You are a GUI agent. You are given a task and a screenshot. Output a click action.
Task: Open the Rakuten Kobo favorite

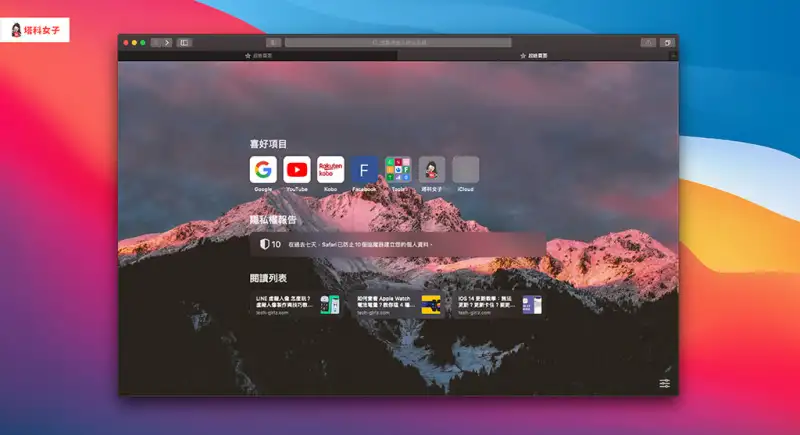point(331,169)
